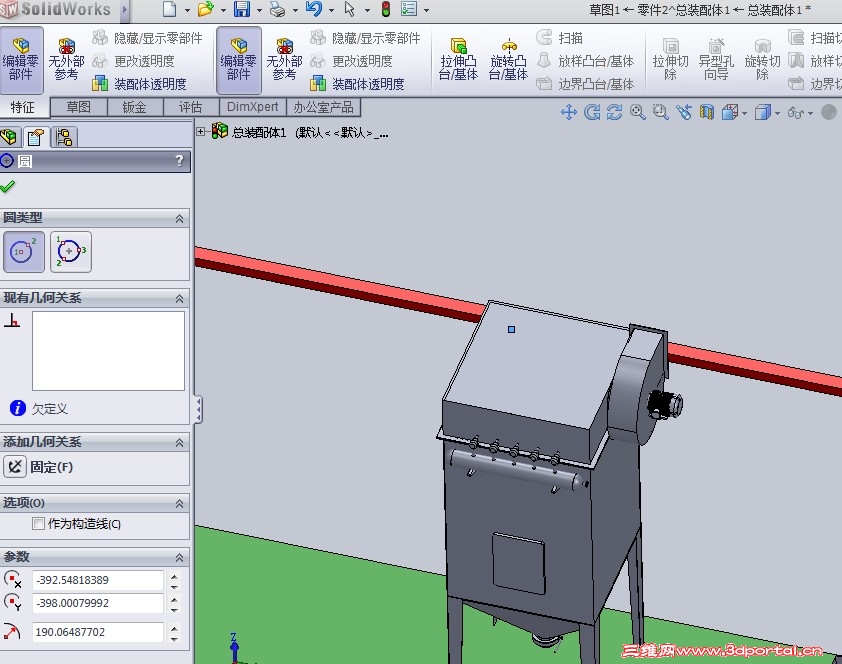The width and height of the screenshot is (842, 664).
Task: Open 异型孔向导 hole wizard
Action: pos(716,60)
